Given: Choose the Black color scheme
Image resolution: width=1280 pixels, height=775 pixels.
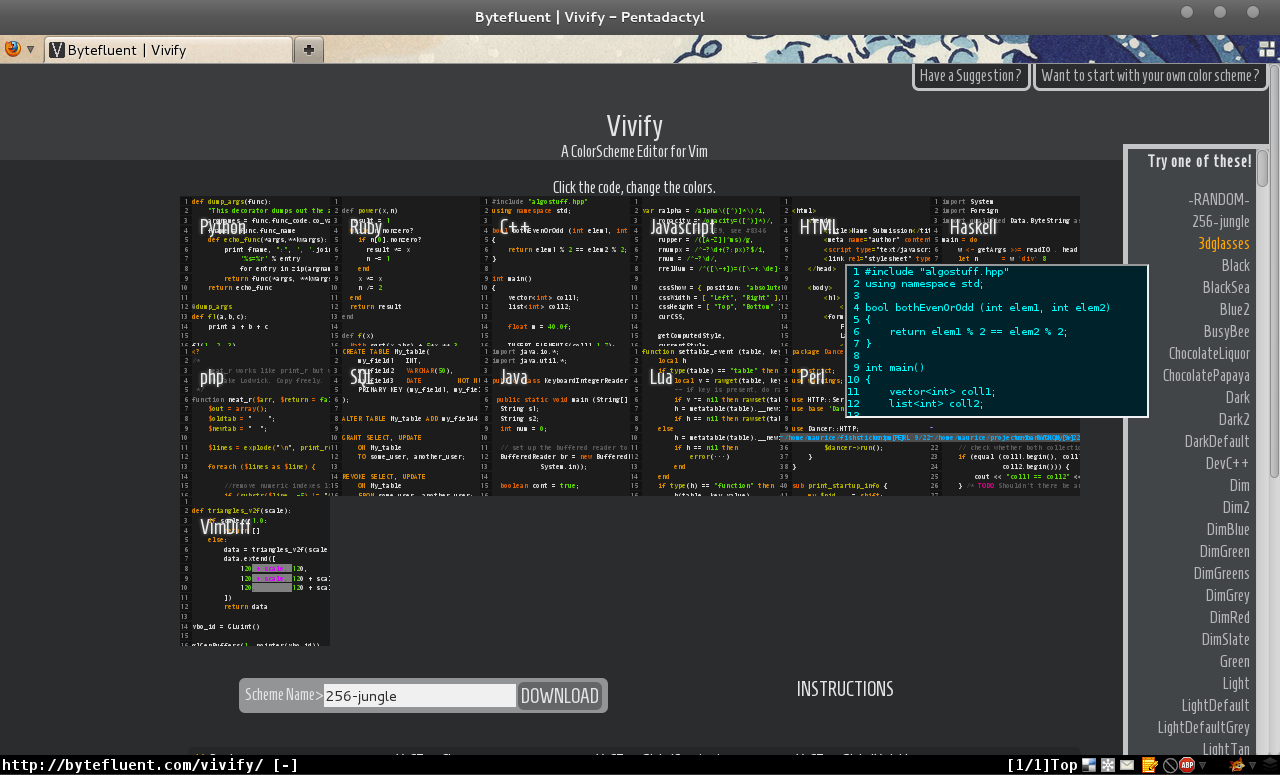Looking at the screenshot, I should click(x=1236, y=266).
